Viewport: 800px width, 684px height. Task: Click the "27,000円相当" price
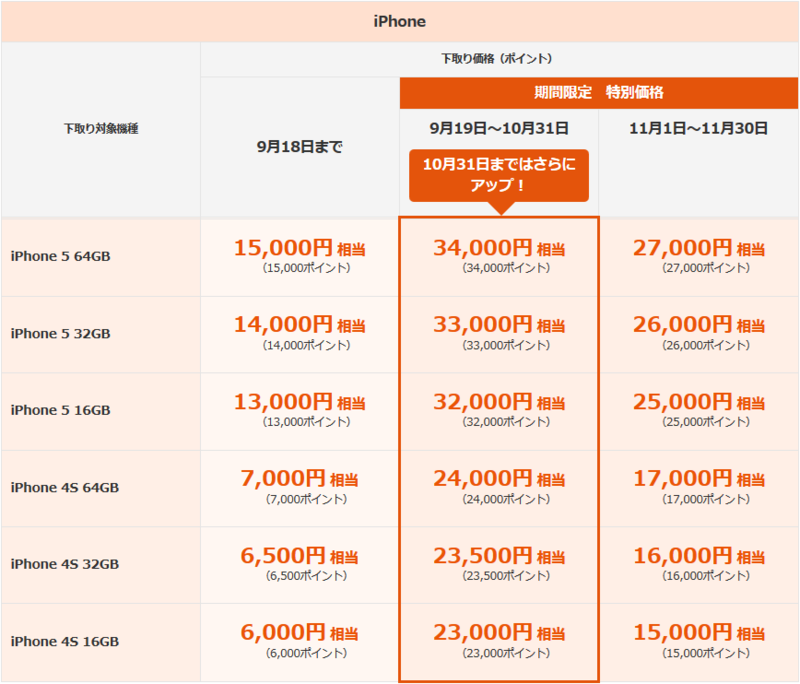coord(698,248)
